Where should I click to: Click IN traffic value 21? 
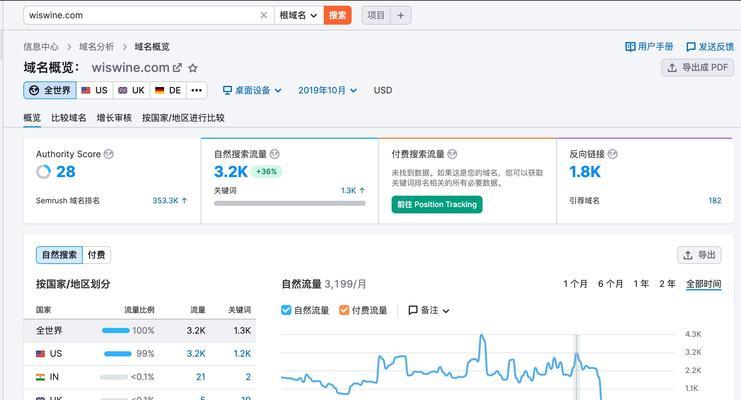pyautogui.click(x=201, y=377)
